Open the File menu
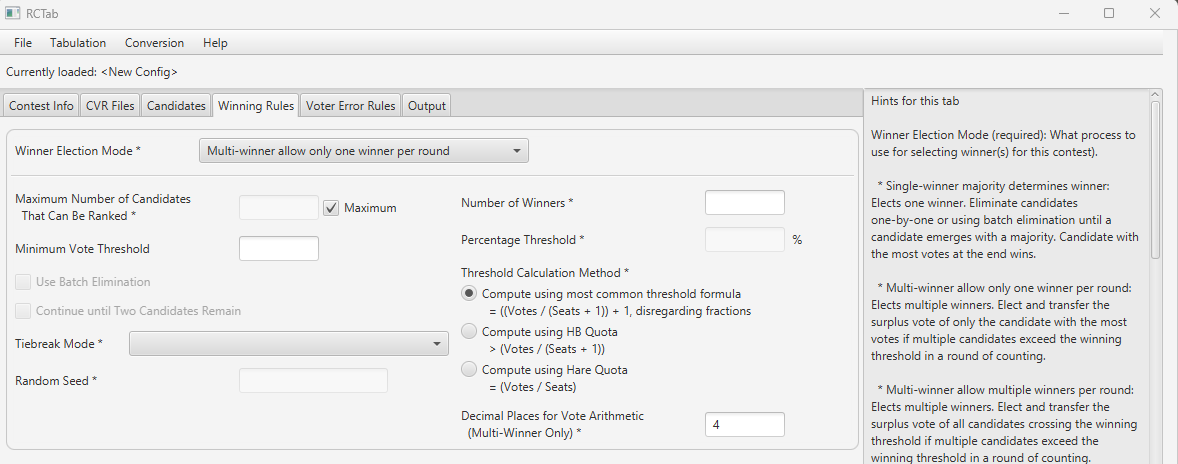The width and height of the screenshot is (1178, 464). point(23,43)
